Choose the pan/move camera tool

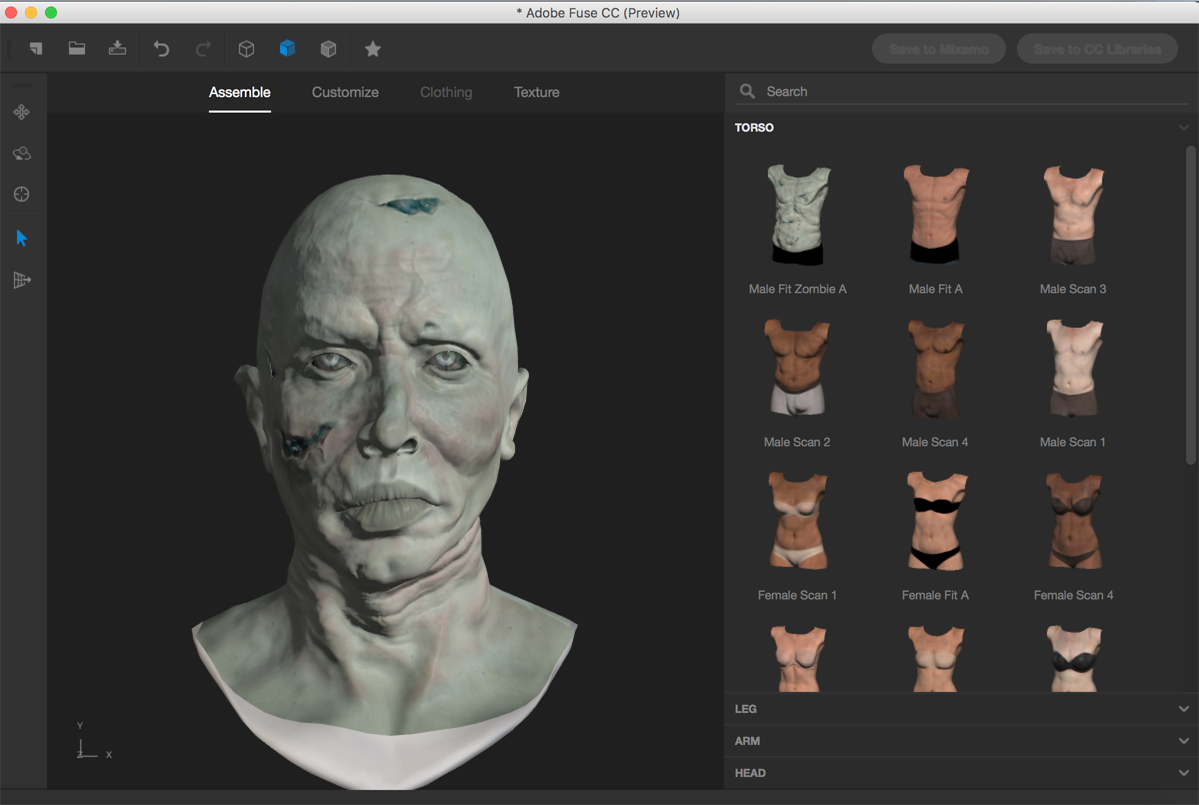[21, 112]
